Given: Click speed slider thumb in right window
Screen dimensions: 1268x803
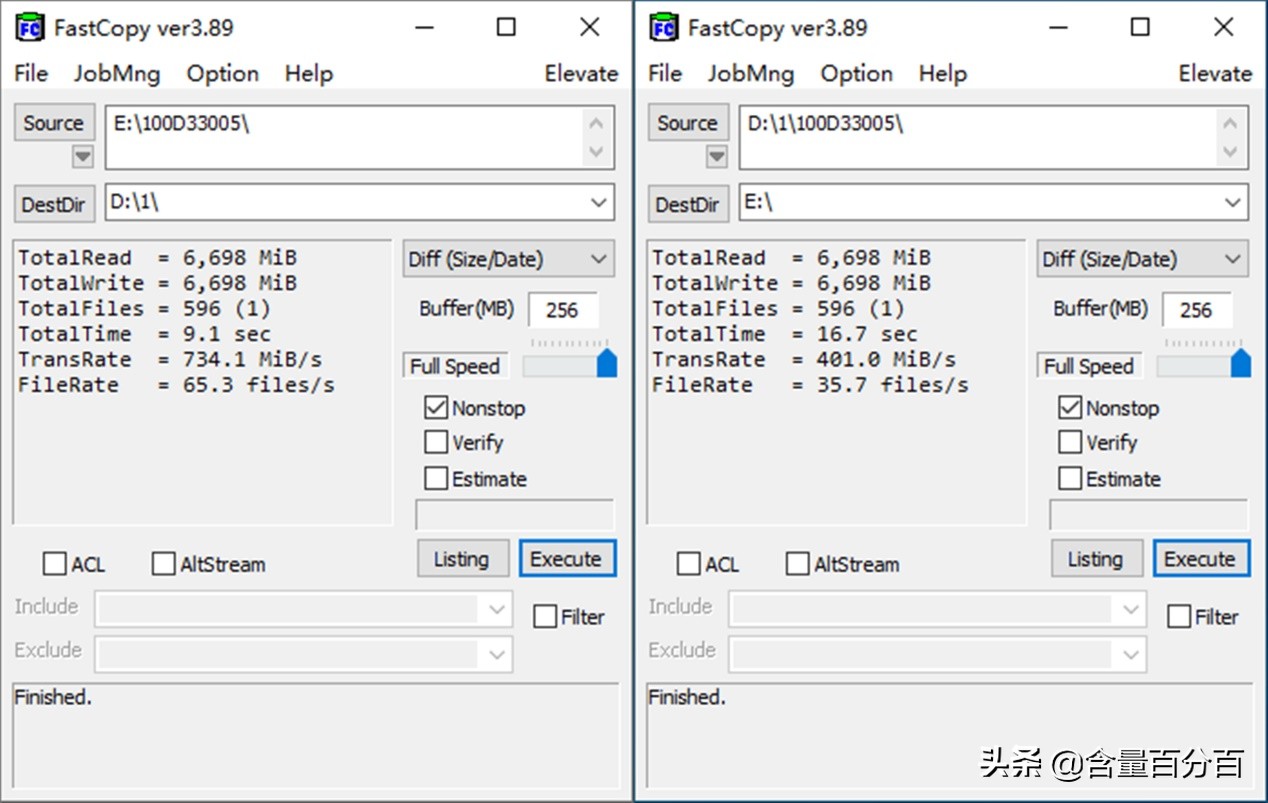Looking at the screenshot, I should tap(1241, 362).
